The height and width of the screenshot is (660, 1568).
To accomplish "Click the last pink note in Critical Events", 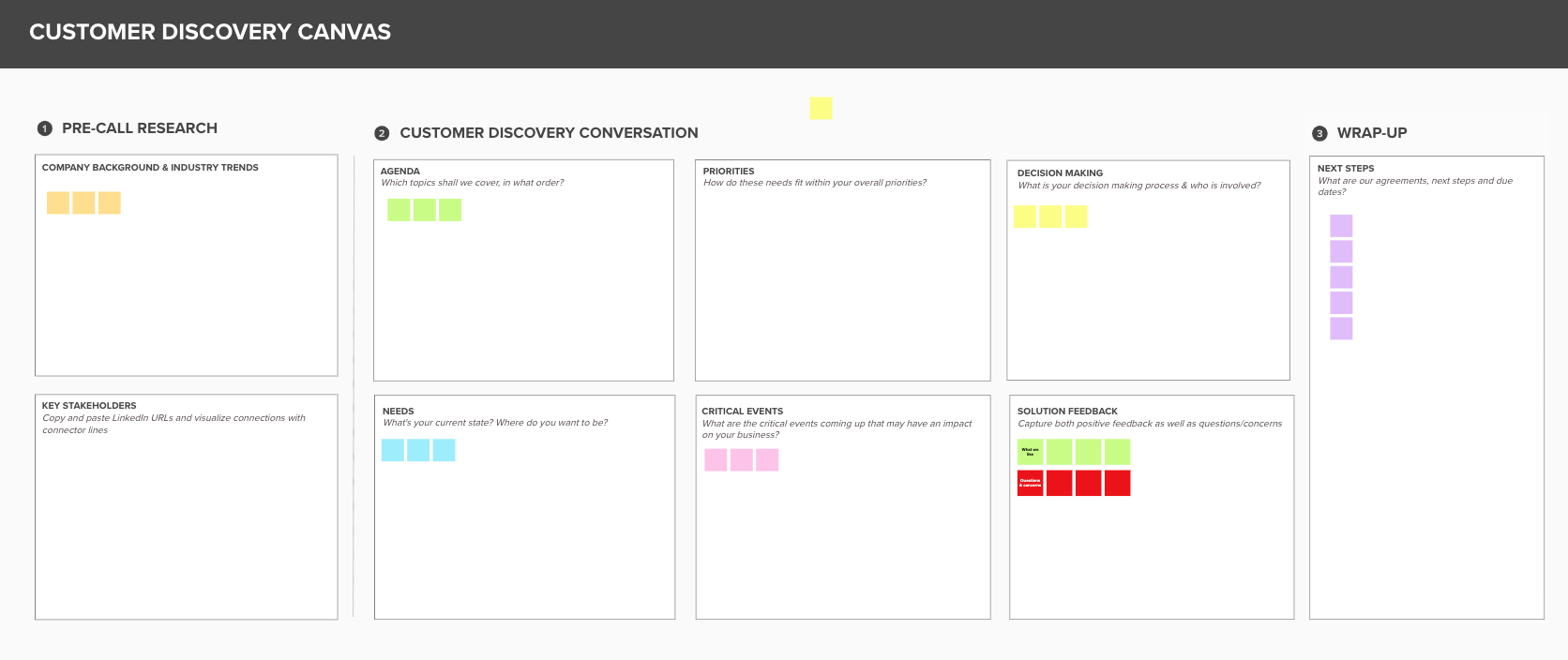I will [x=767, y=459].
